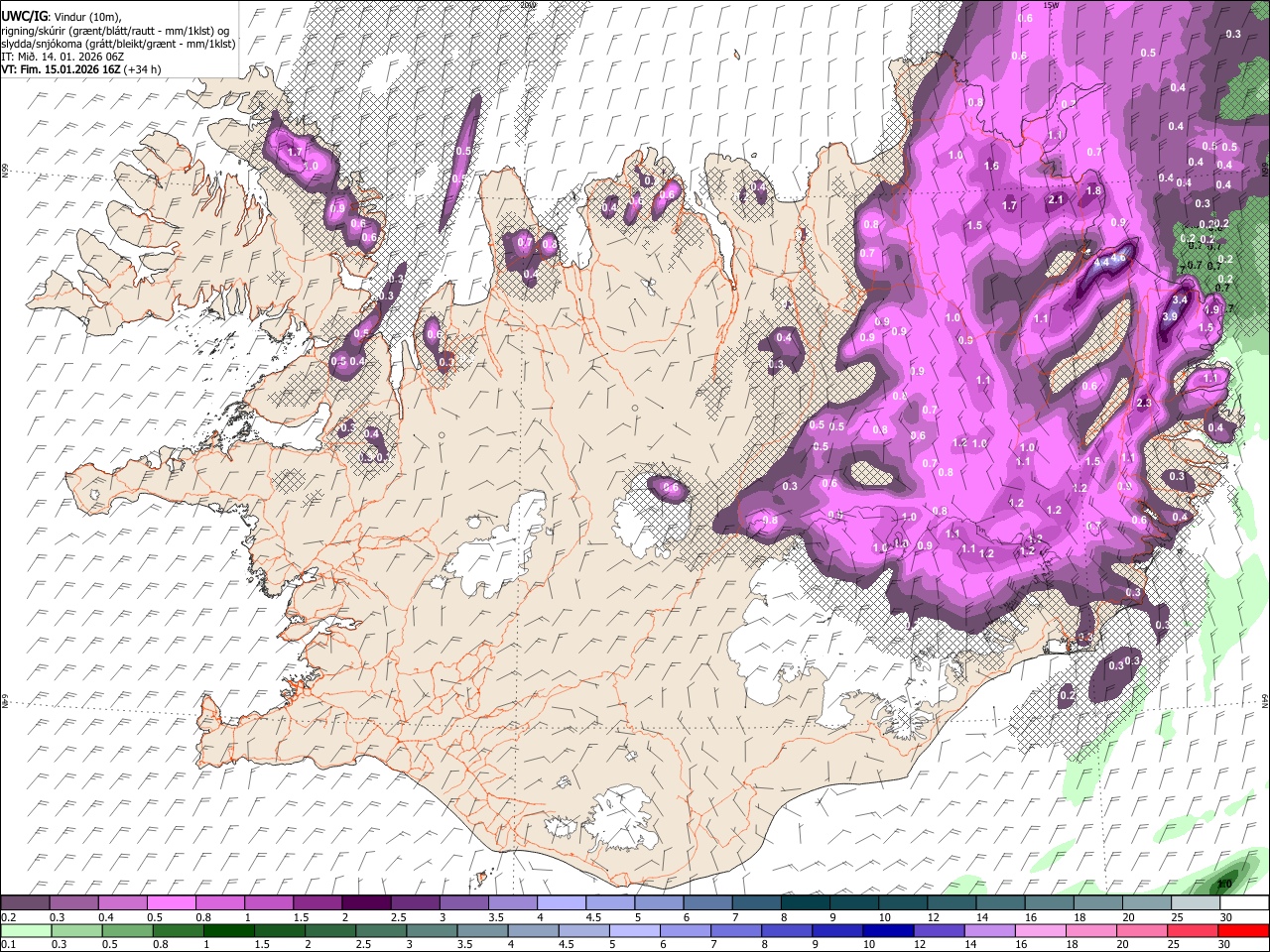The image size is (1270, 952).
Task: Click the '0.1' label under the lower legend
Action: pos(8,944)
